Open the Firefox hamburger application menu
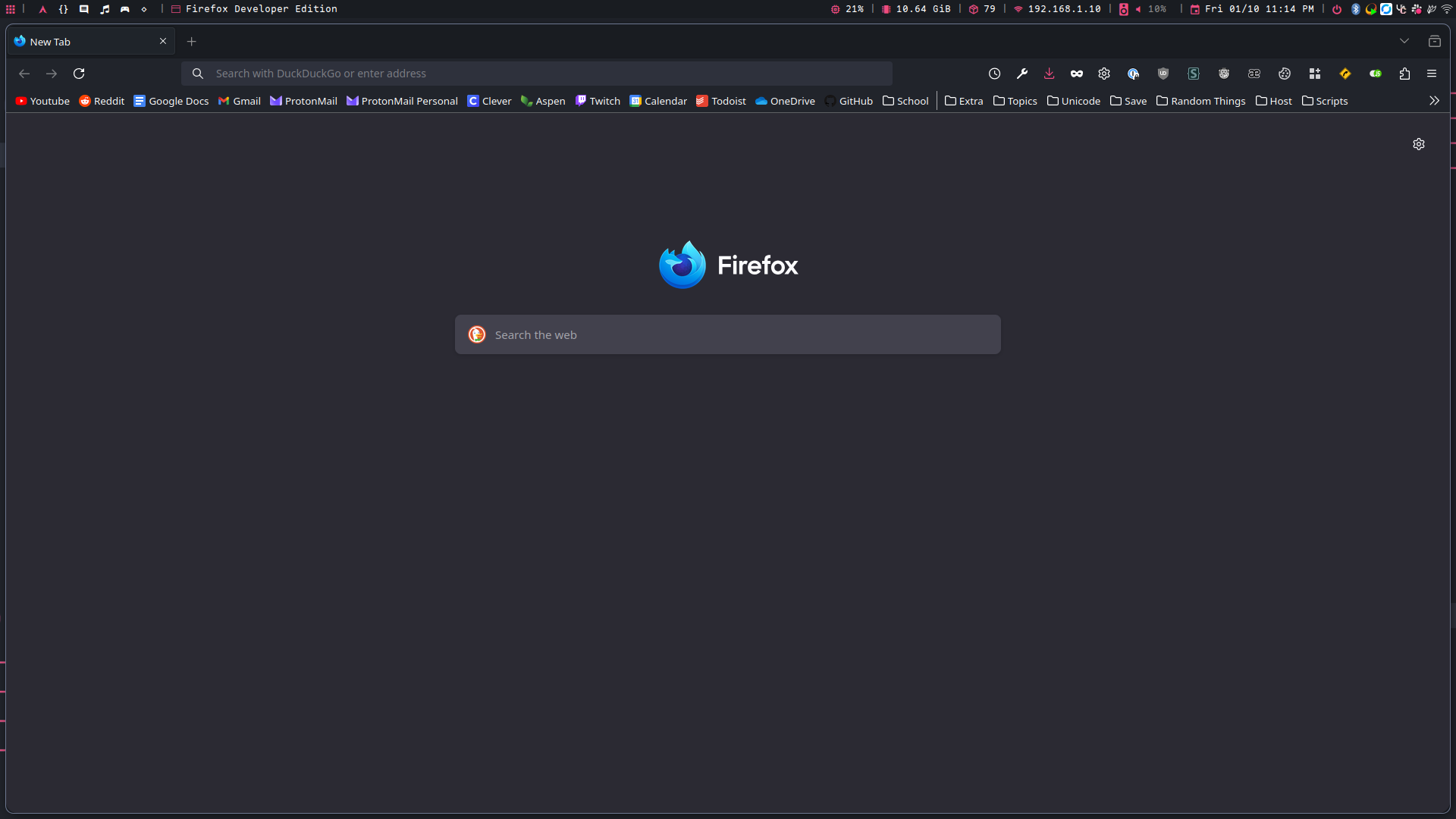The height and width of the screenshot is (819, 1456). pyautogui.click(x=1432, y=74)
